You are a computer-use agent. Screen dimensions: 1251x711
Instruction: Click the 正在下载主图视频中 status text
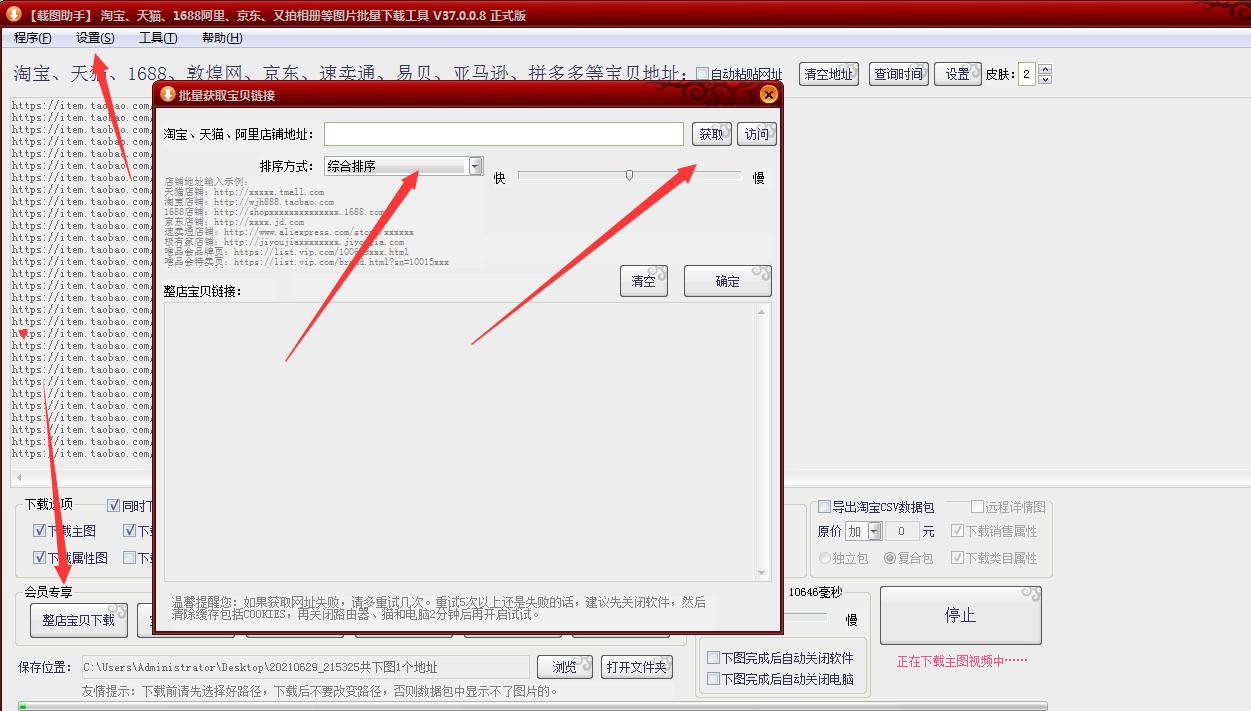962,661
